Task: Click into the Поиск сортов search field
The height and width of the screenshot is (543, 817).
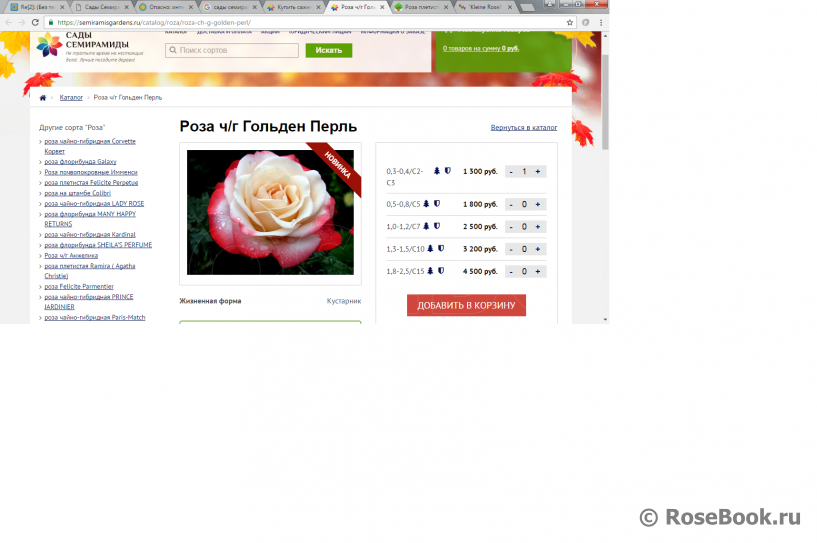Action: point(232,50)
